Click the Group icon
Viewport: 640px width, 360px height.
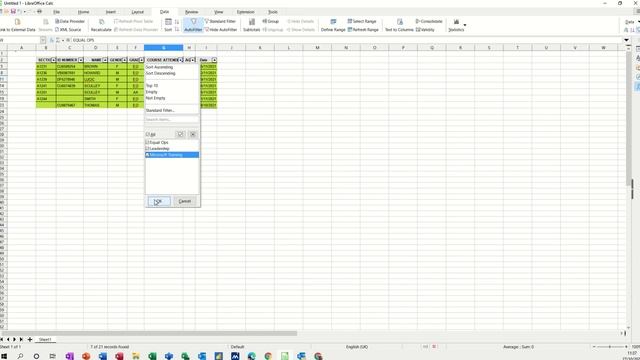coord(271,21)
